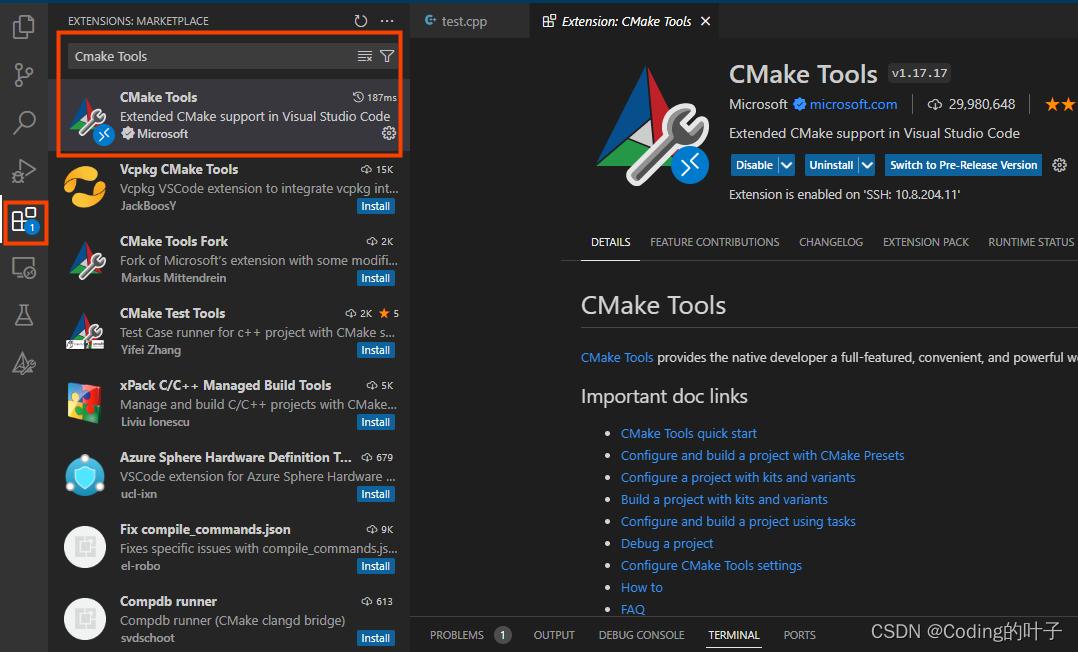Install the Vcpkg CMake Tools extension

coord(375,205)
